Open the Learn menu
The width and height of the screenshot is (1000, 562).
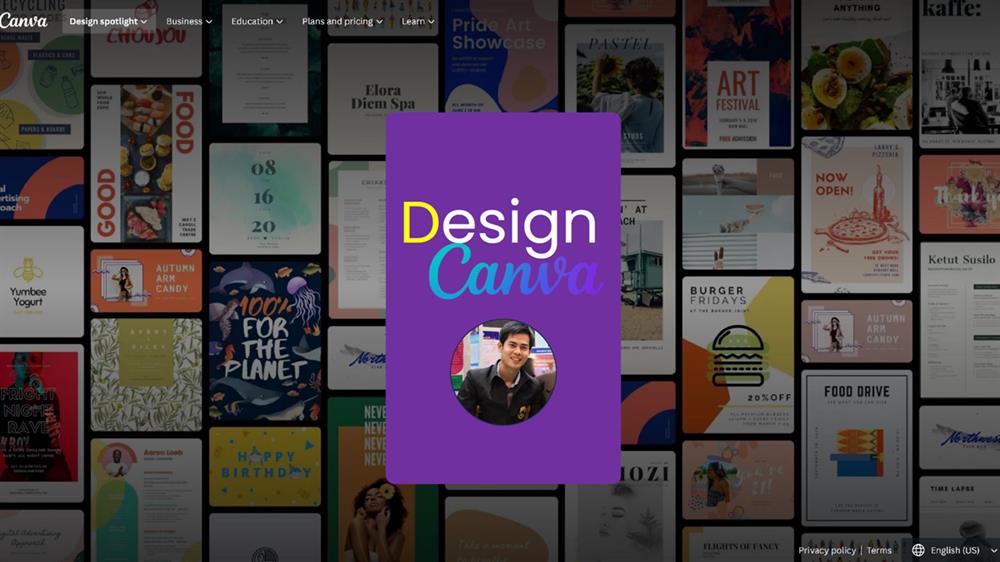pyautogui.click(x=418, y=22)
